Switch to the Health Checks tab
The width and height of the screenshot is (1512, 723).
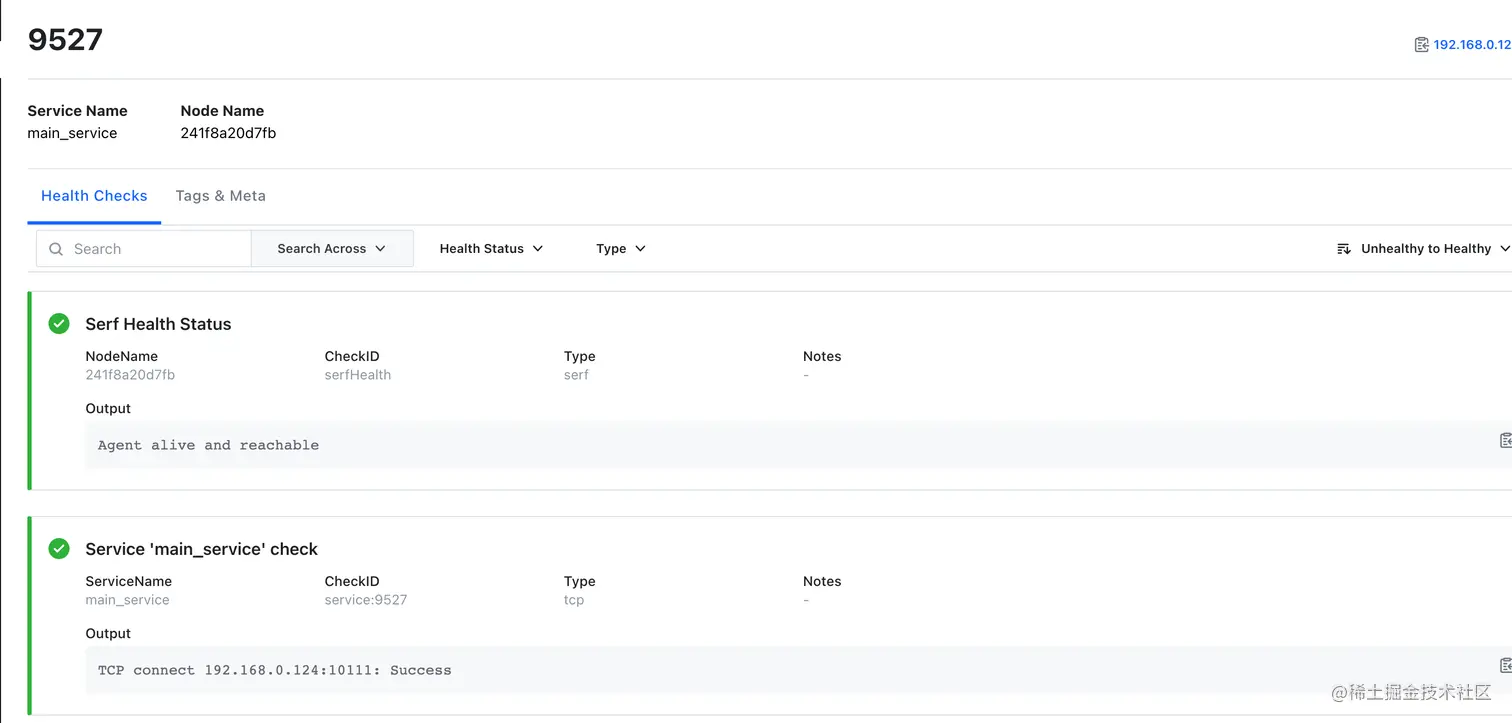click(94, 196)
